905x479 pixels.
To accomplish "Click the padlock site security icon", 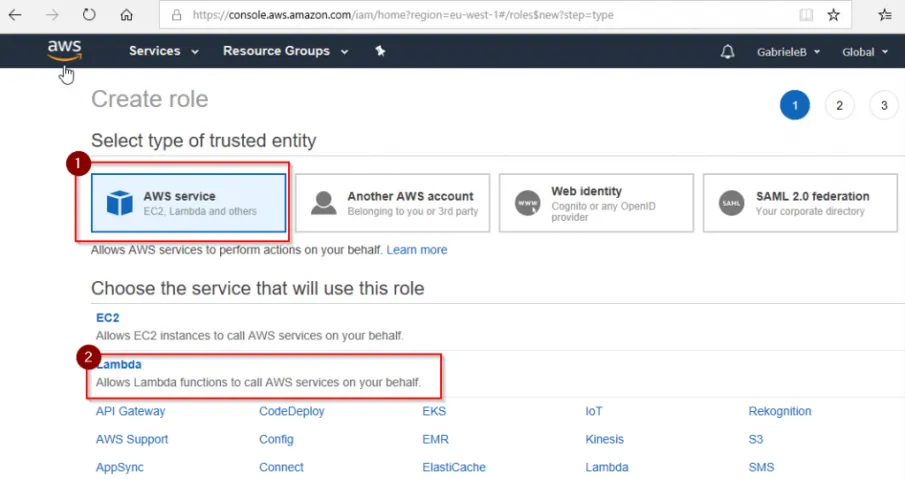I will [177, 15].
